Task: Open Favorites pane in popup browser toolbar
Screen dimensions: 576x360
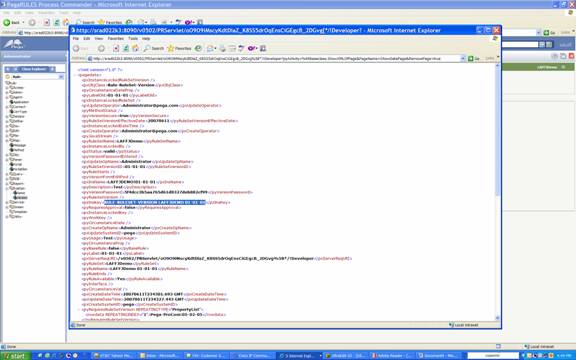Action: pos(179,48)
